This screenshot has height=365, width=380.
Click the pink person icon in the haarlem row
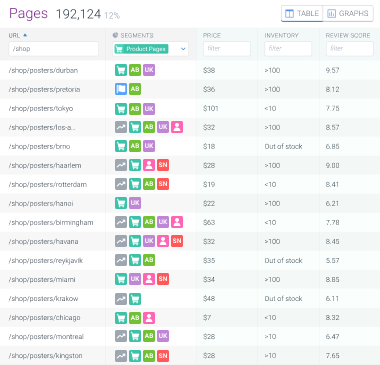tap(149, 165)
